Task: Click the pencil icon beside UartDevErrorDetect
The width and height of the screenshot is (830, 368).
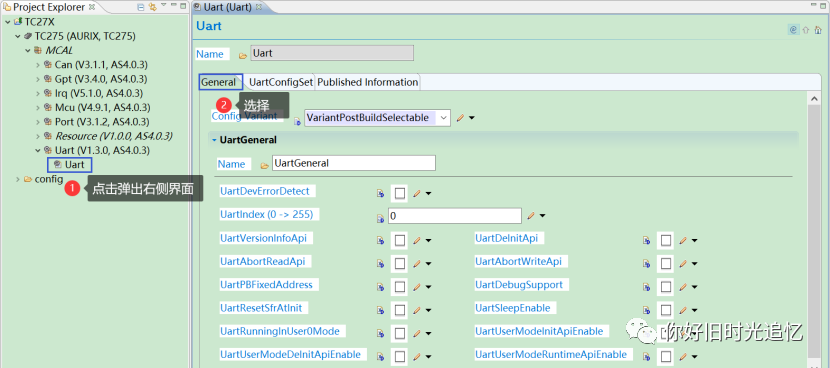Action: click(x=417, y=193)
